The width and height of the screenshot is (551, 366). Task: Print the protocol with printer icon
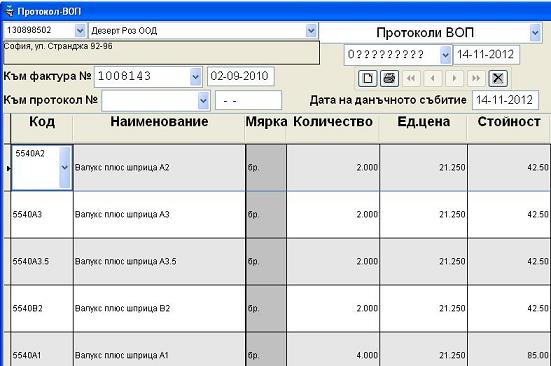coord(389,78)
